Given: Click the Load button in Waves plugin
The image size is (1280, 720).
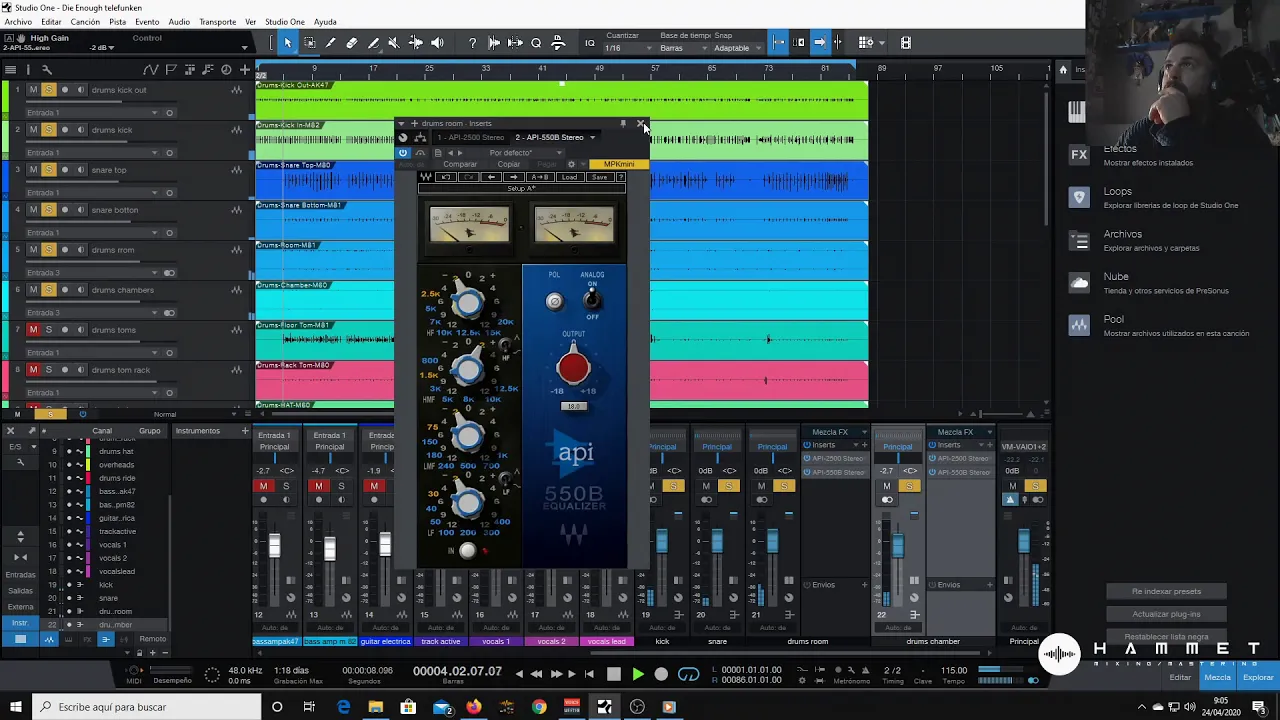Looking at the screenshot, I should coord(570,177).
